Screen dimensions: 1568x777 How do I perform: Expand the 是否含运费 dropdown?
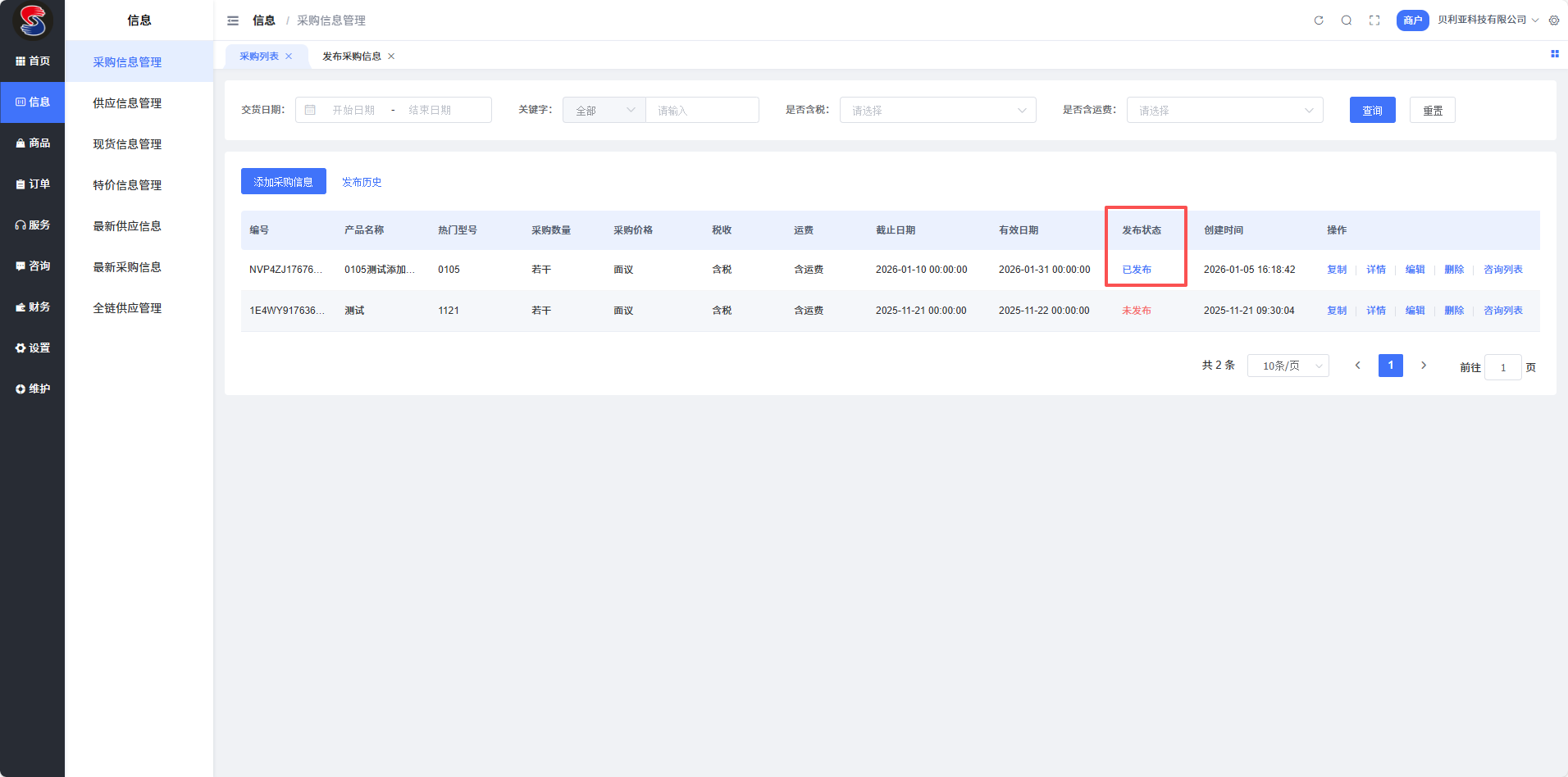(1224, 111)
